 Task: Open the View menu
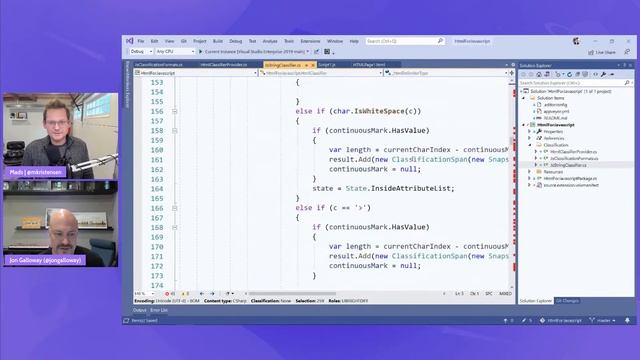(x=169, y=41)
